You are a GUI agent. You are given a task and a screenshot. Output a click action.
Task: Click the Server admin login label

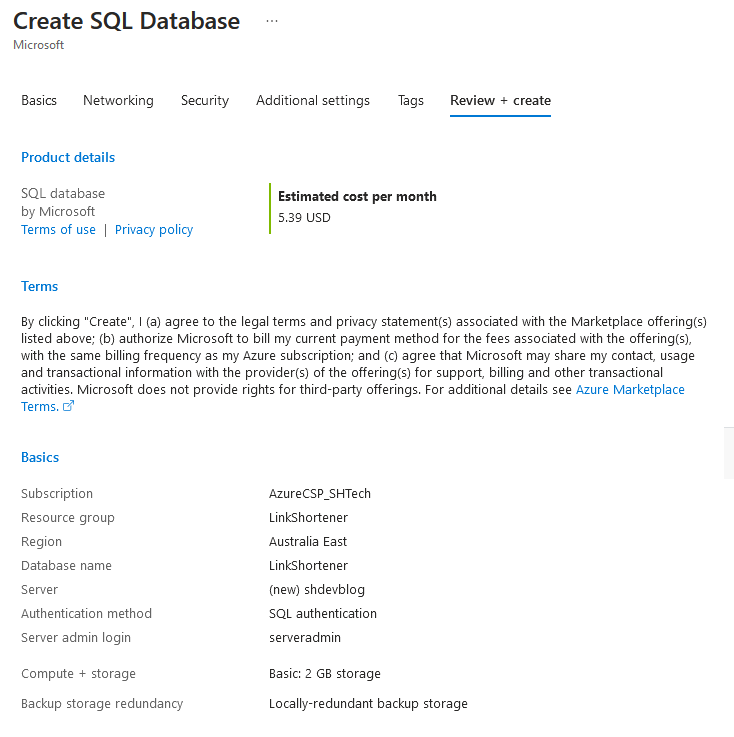76,637
